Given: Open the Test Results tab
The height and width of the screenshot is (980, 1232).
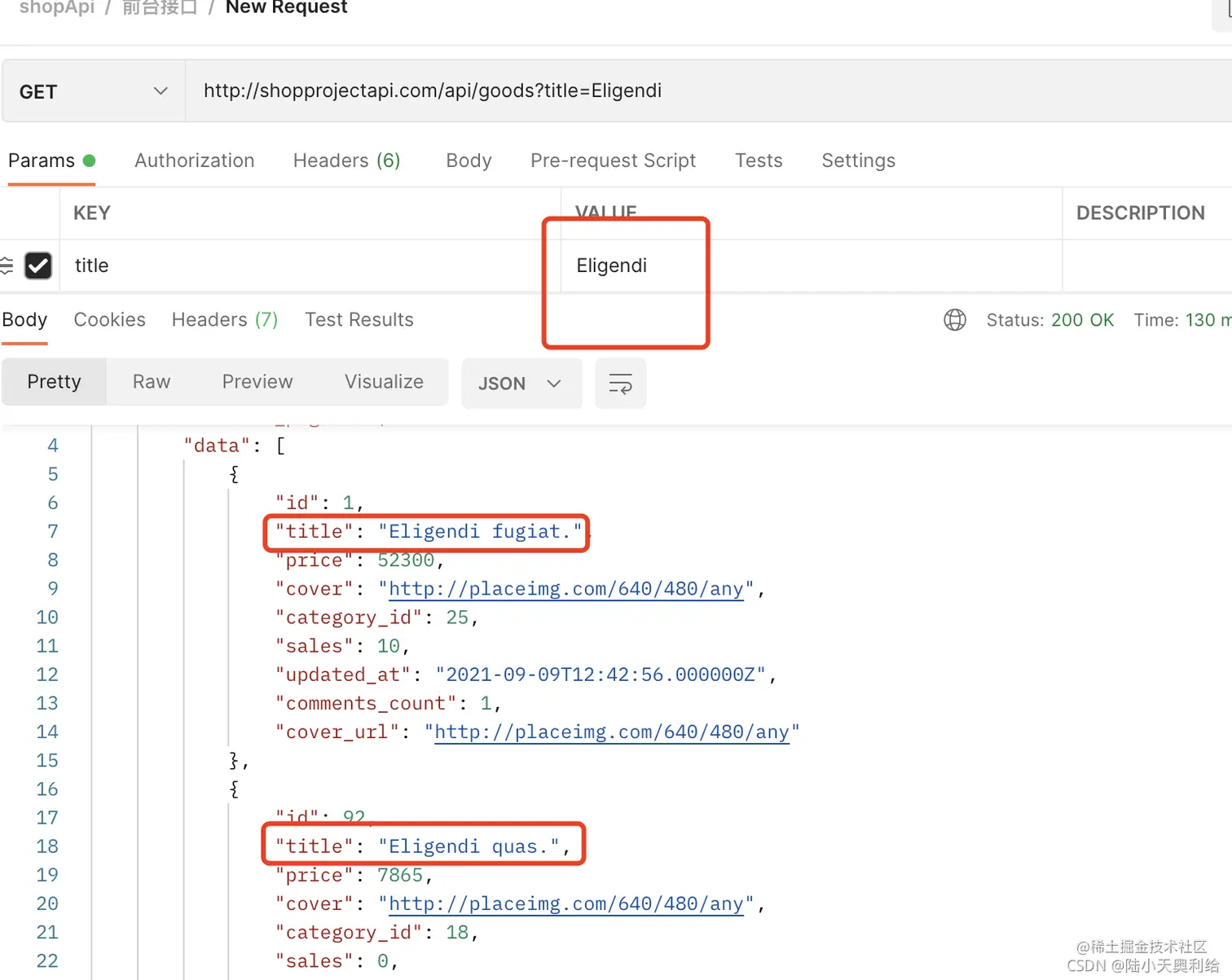Looking at the screenshot, I should point(359,320).
